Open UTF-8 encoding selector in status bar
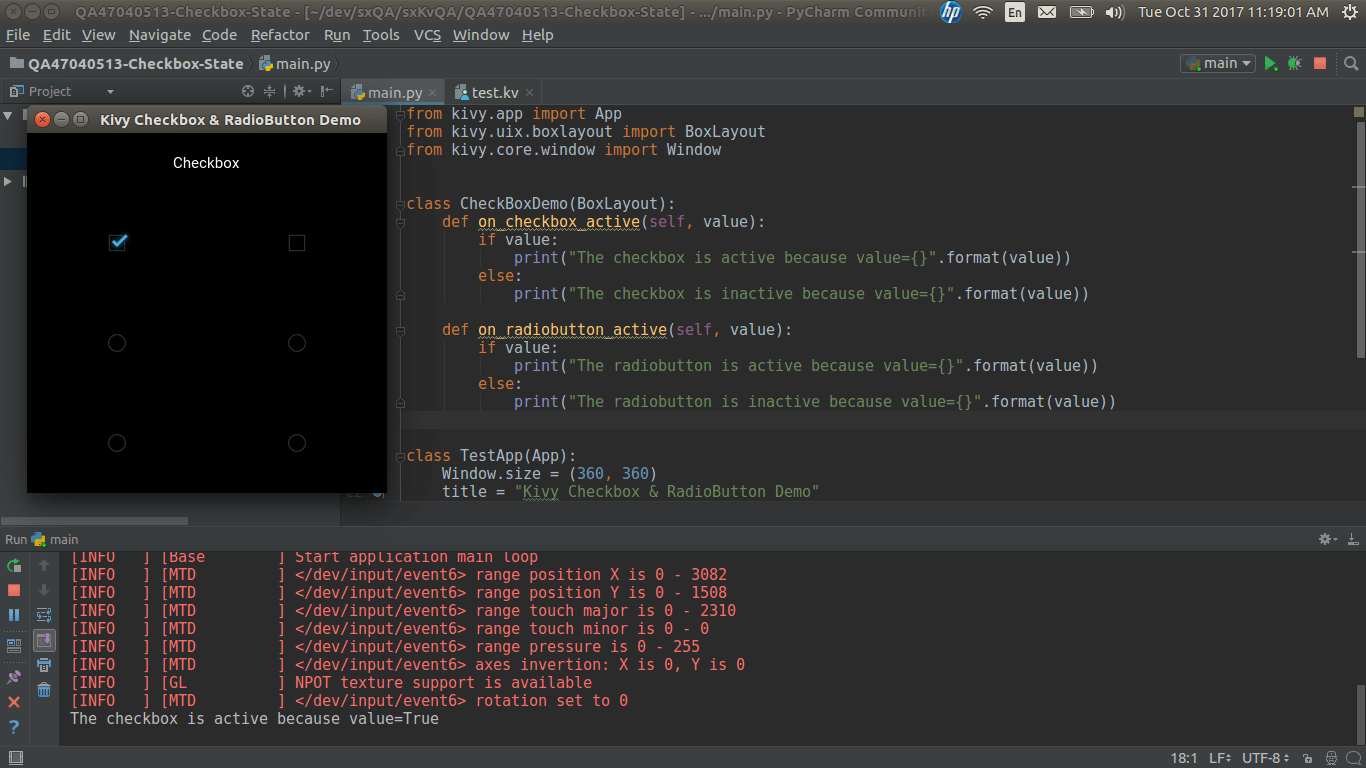This screenshot has height=768, width=1366. pos(1266,758)
